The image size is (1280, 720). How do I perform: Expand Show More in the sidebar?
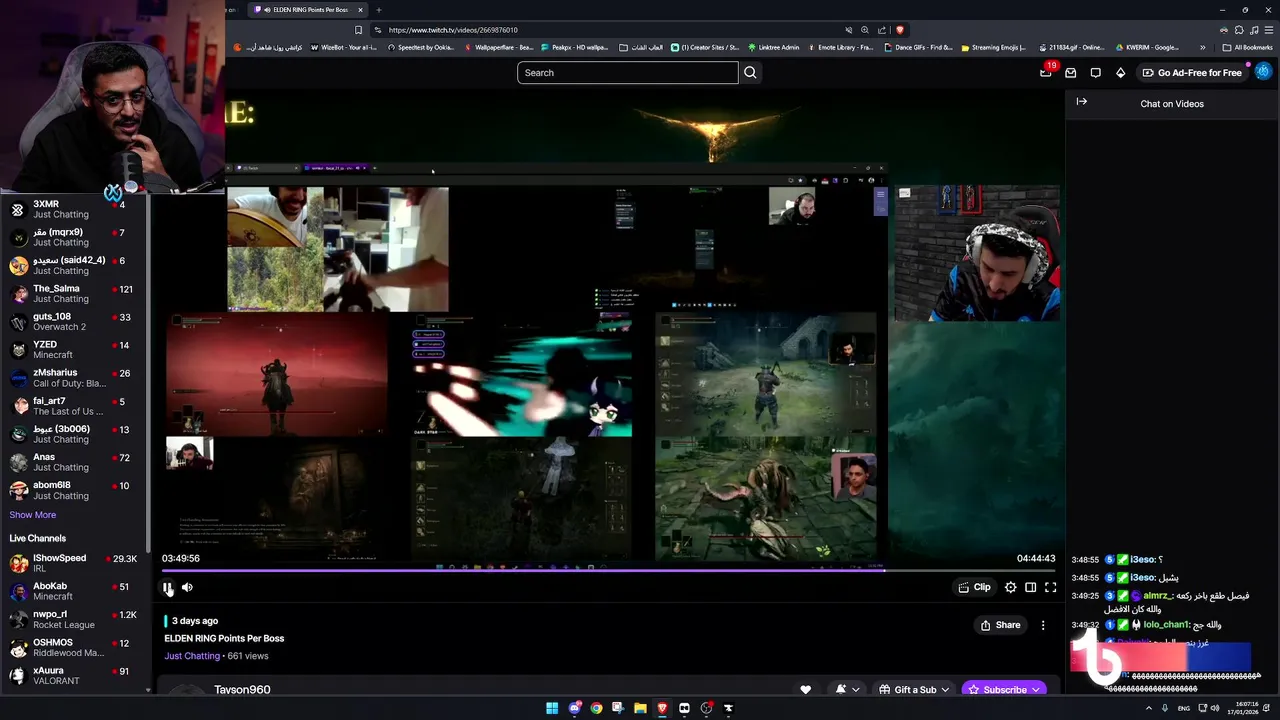[32, 515]
